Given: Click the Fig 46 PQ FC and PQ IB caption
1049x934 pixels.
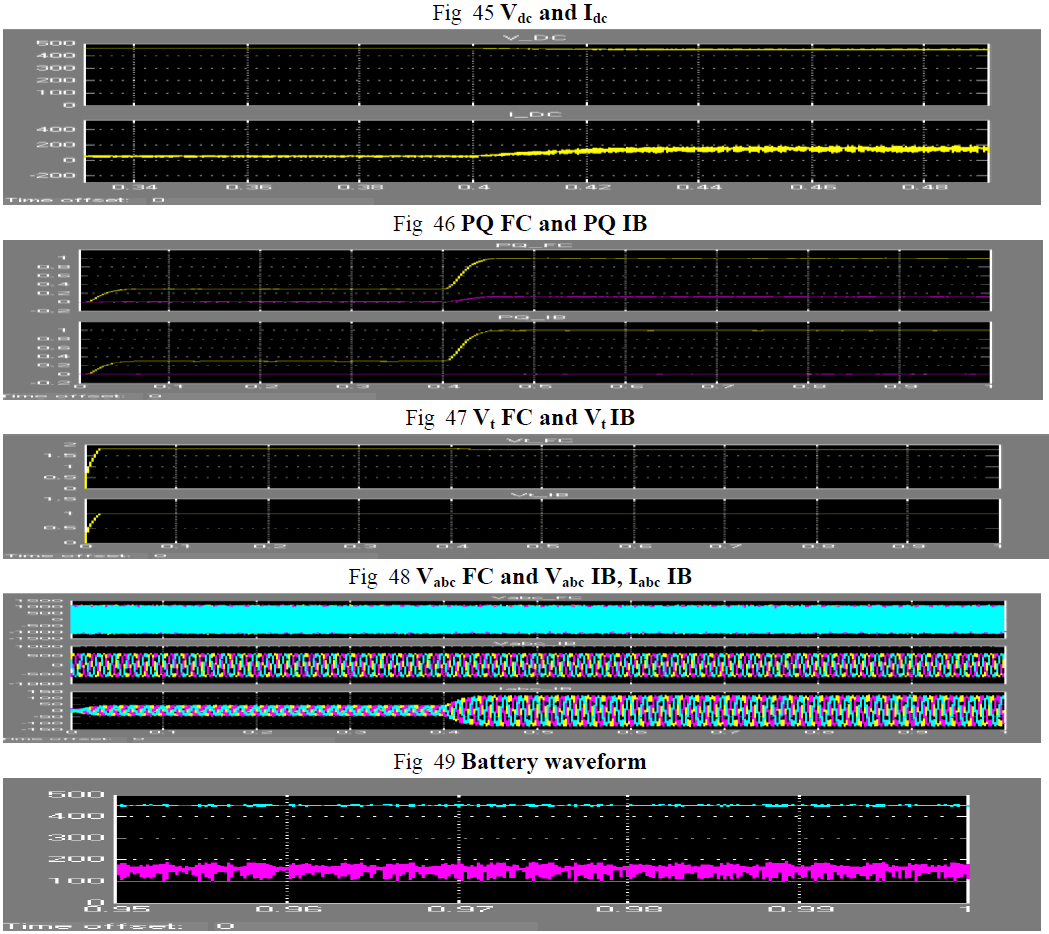Looking at the screenshot, I should (x=520, y=224).
